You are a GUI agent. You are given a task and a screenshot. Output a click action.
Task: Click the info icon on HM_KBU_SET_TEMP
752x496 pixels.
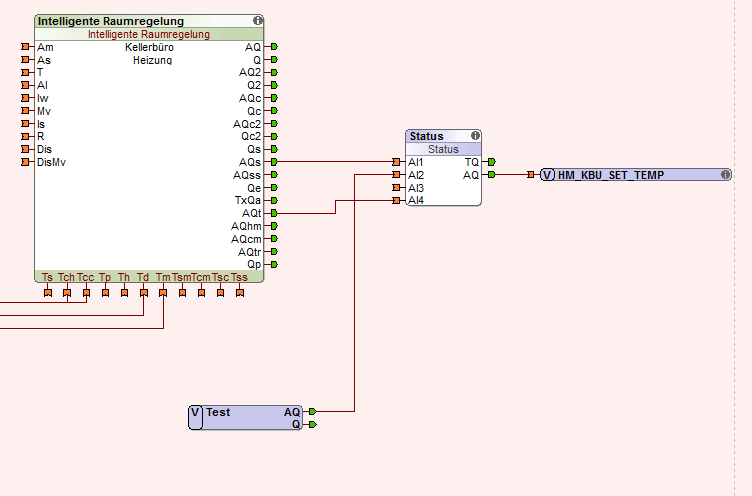pos(725,175)
